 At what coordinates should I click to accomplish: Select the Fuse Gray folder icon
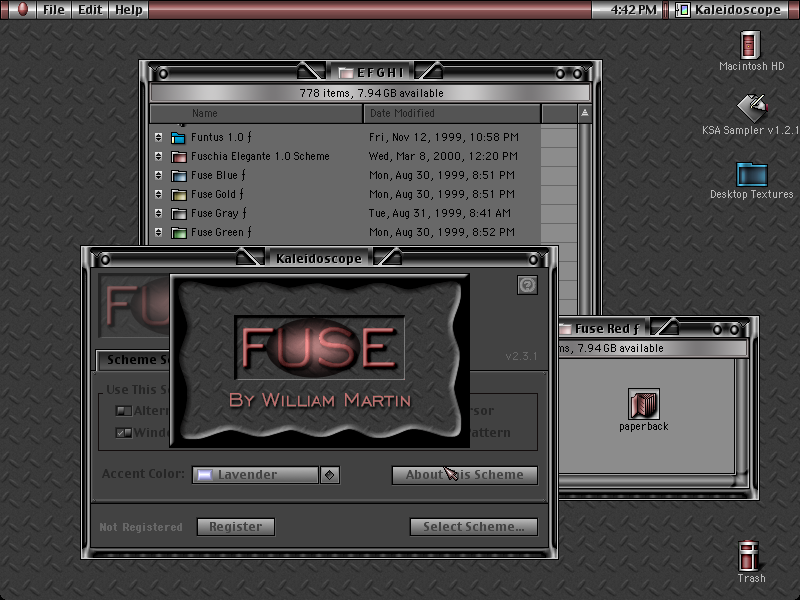click(x=178, y=213)
